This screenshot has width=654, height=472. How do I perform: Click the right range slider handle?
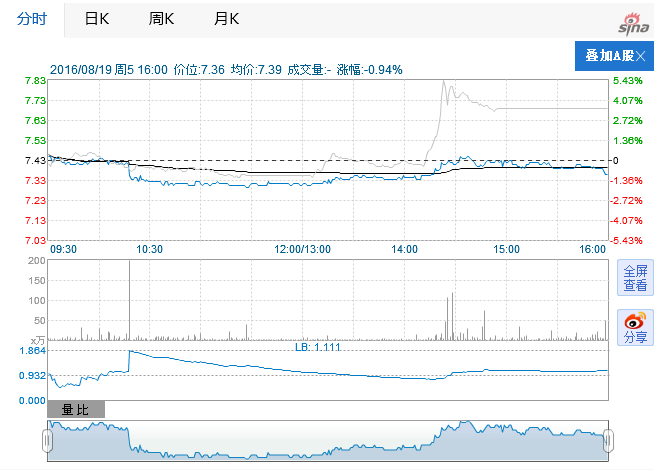(607, 440)
